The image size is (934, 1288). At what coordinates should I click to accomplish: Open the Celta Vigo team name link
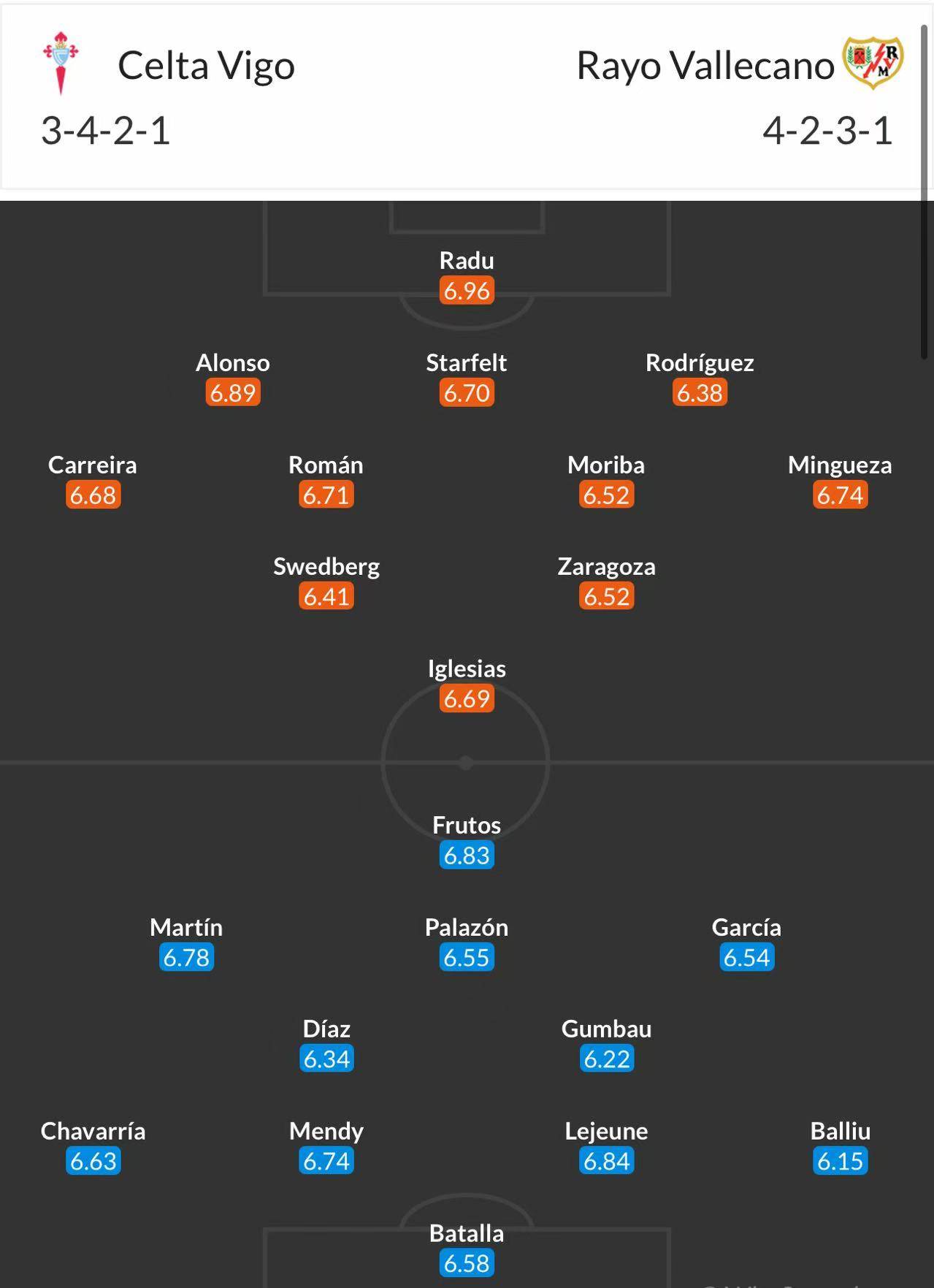[x=206, y=66]
